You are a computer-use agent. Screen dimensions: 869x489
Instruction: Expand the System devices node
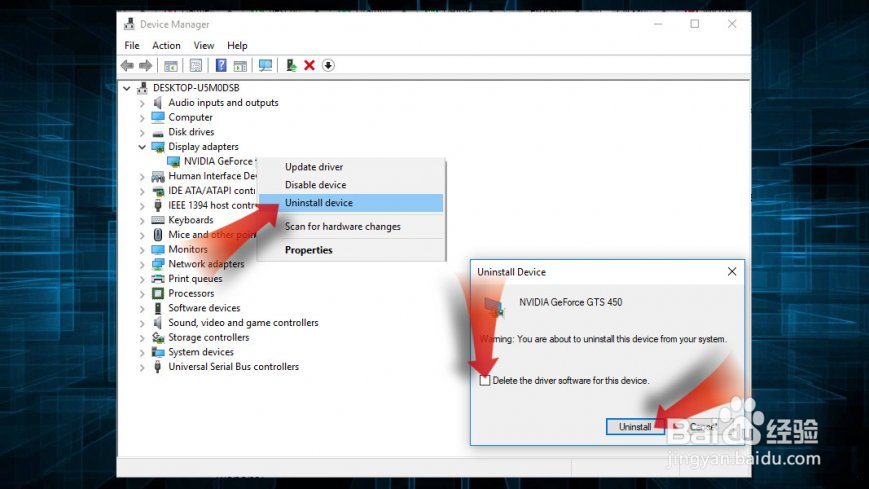[142, 353]
